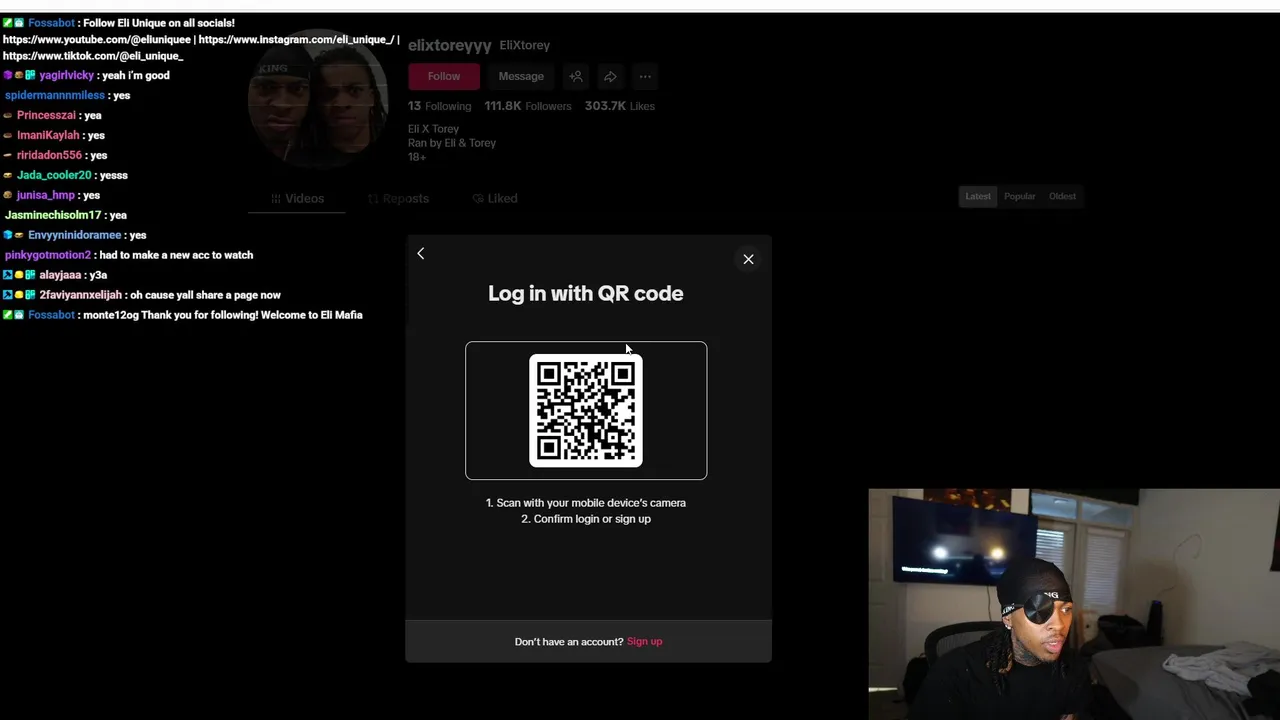This screenshot has height=720, width=1280.
Task: Click the webcam overlay video
Action: (1074, 604)
